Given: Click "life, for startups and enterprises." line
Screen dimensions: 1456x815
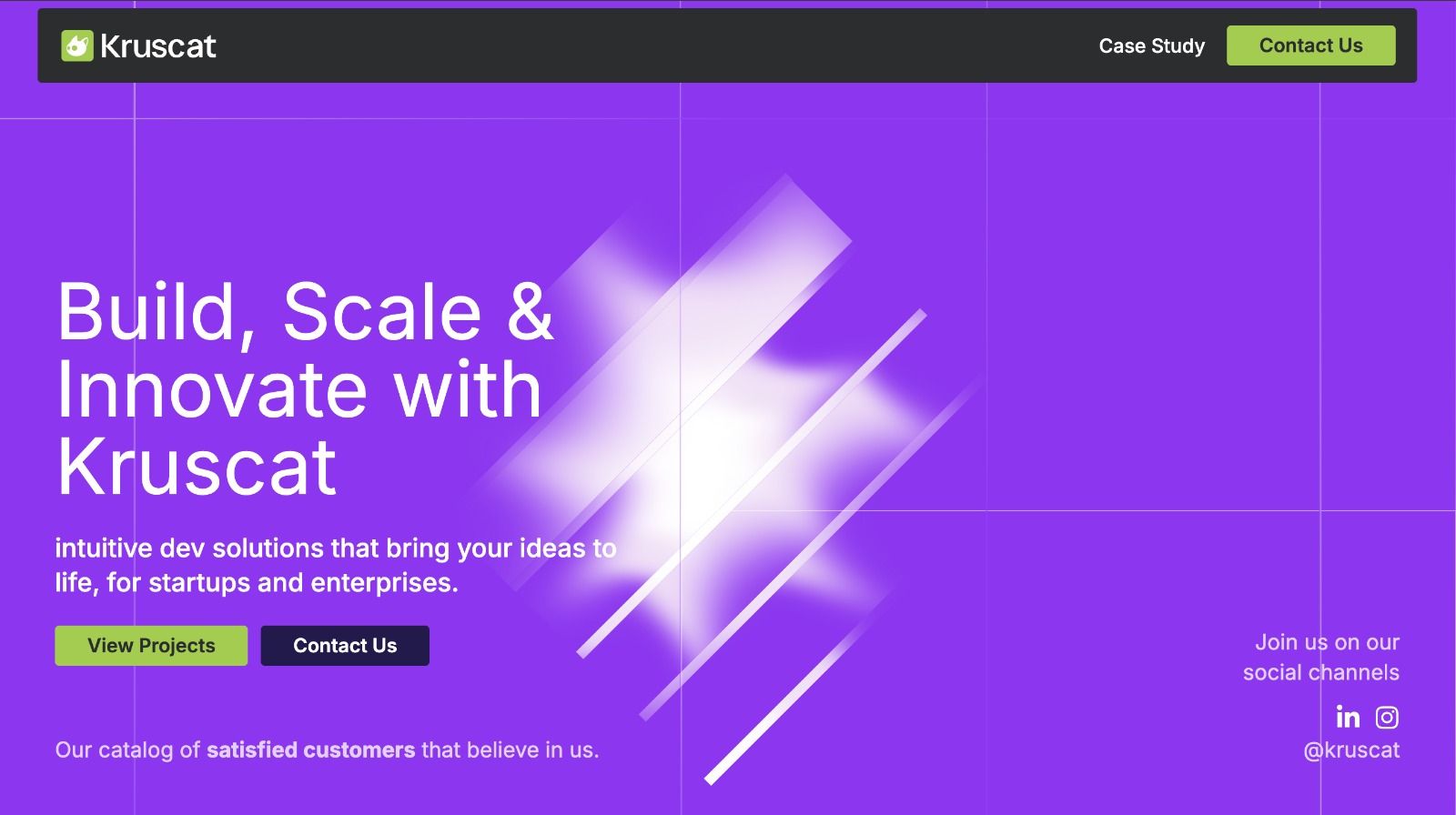Looking at the screenshot, I should tap(257, 582).
